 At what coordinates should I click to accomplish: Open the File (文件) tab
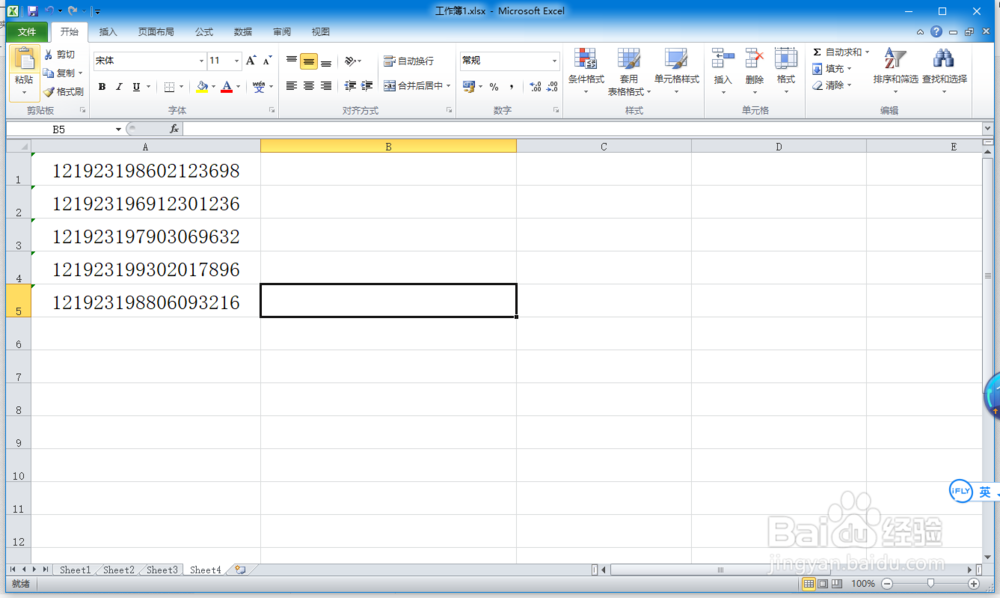[27, 32]
